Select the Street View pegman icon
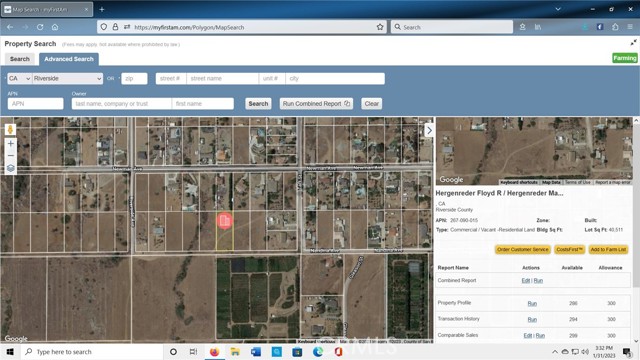The width and height of the screenshot is (640, 360). pos(11,129)
